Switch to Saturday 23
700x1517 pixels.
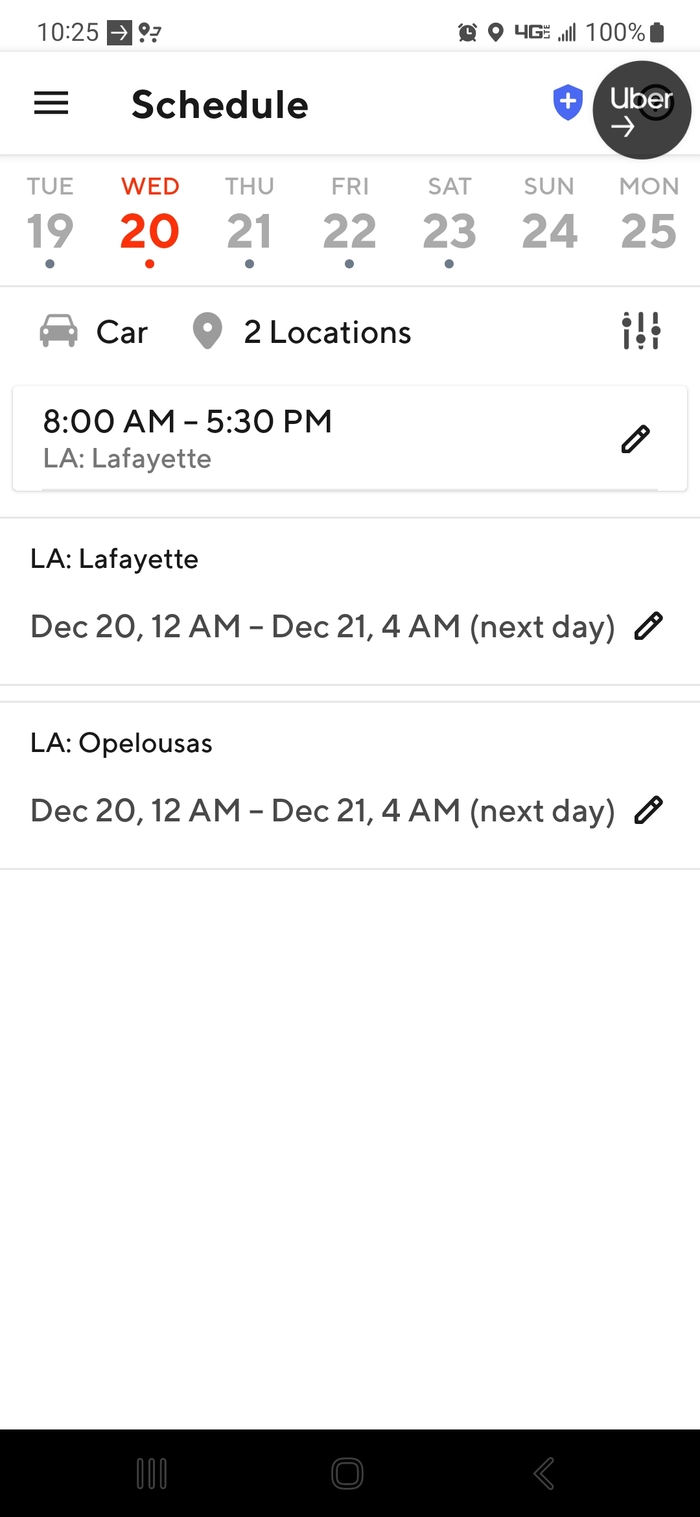(449, 220)
